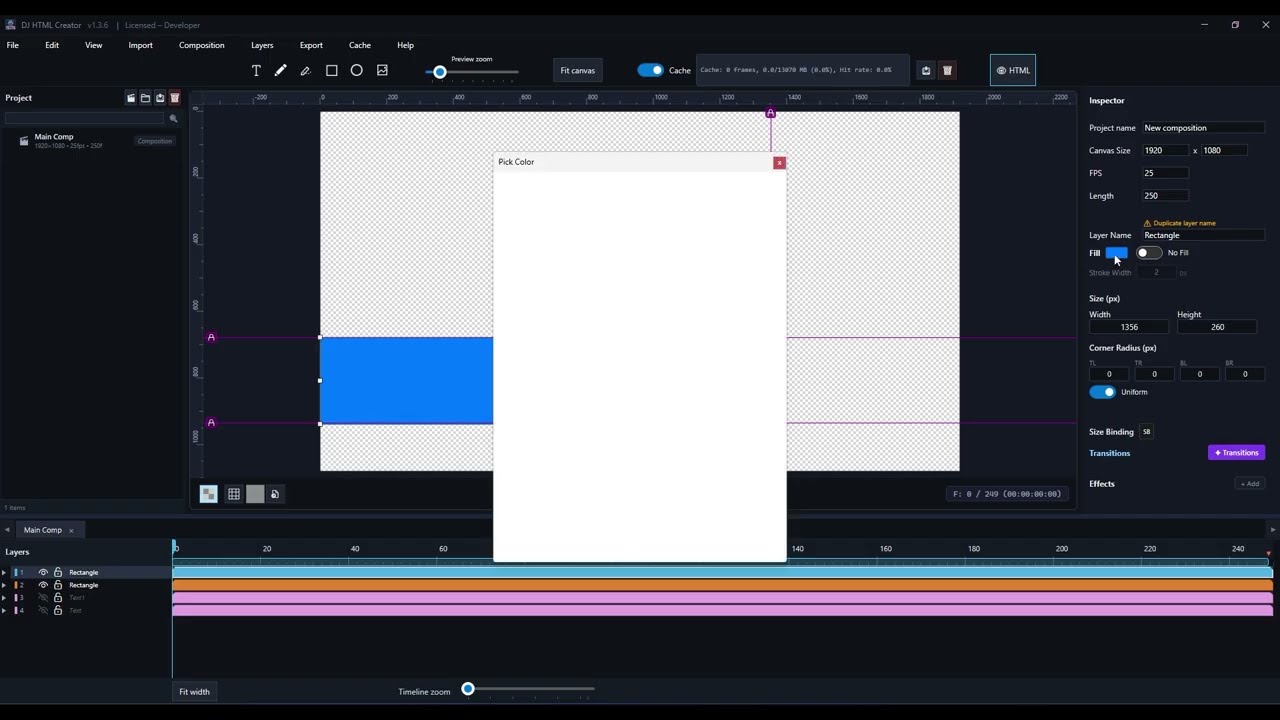Expand layer 4 Text properties
Screen dimensions: 1280x720
[4, 610]
